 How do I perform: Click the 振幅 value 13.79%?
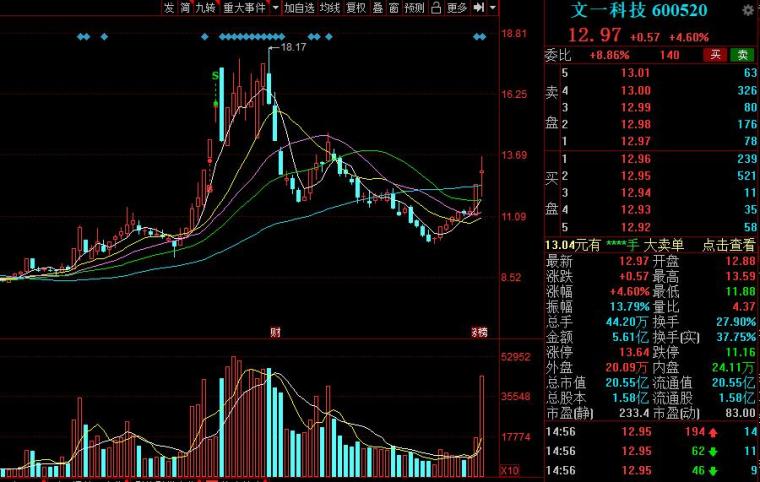tap(630, 306)
